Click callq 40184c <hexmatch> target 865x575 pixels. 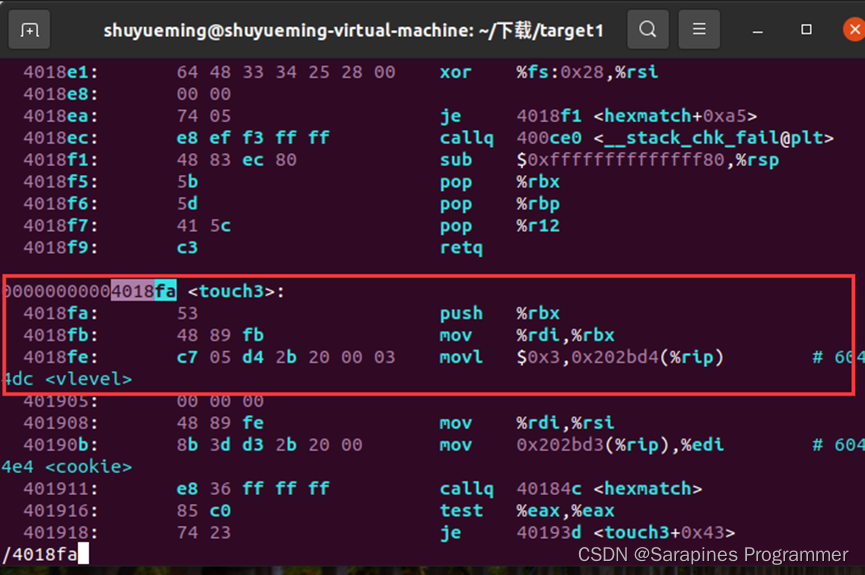click(609, 488)
